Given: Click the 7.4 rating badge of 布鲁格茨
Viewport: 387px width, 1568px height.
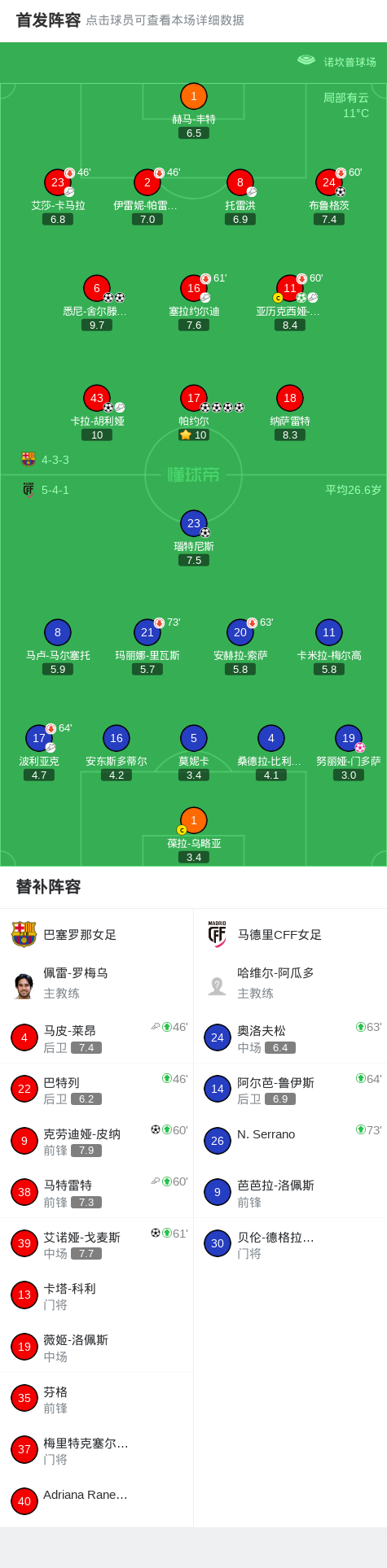Looking at the screenshot, I should point(329,219).
